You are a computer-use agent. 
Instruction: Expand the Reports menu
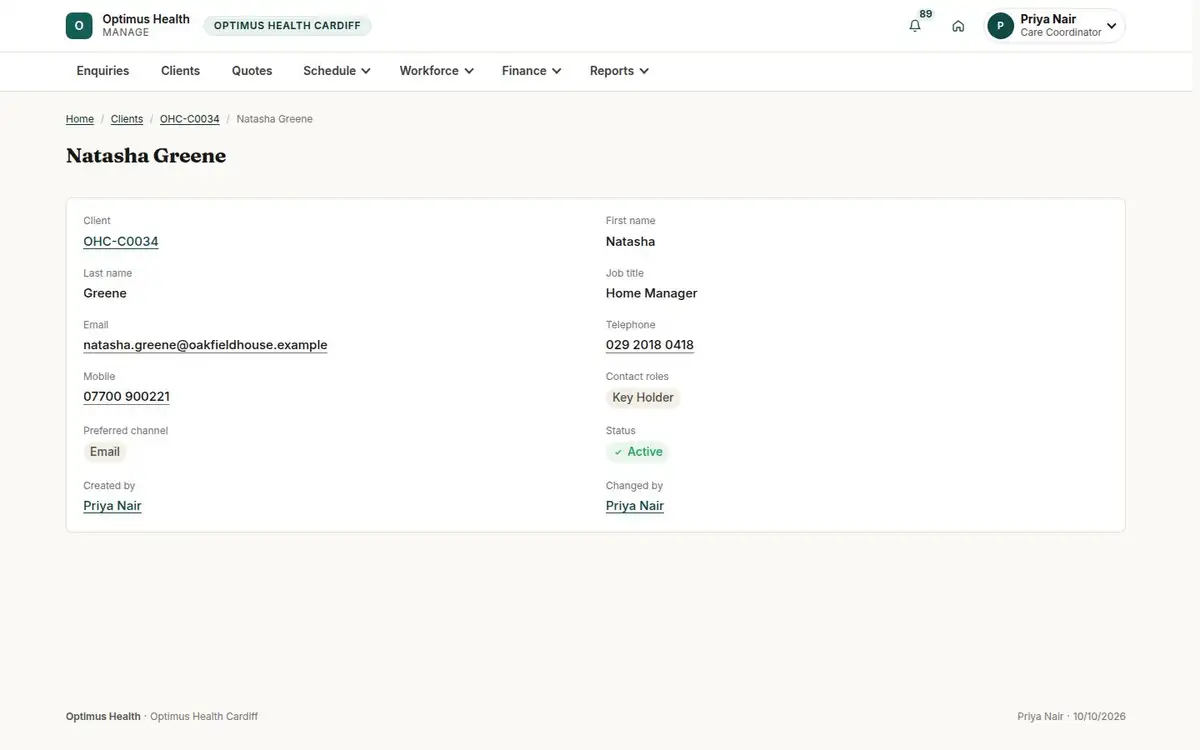(620, 71)
